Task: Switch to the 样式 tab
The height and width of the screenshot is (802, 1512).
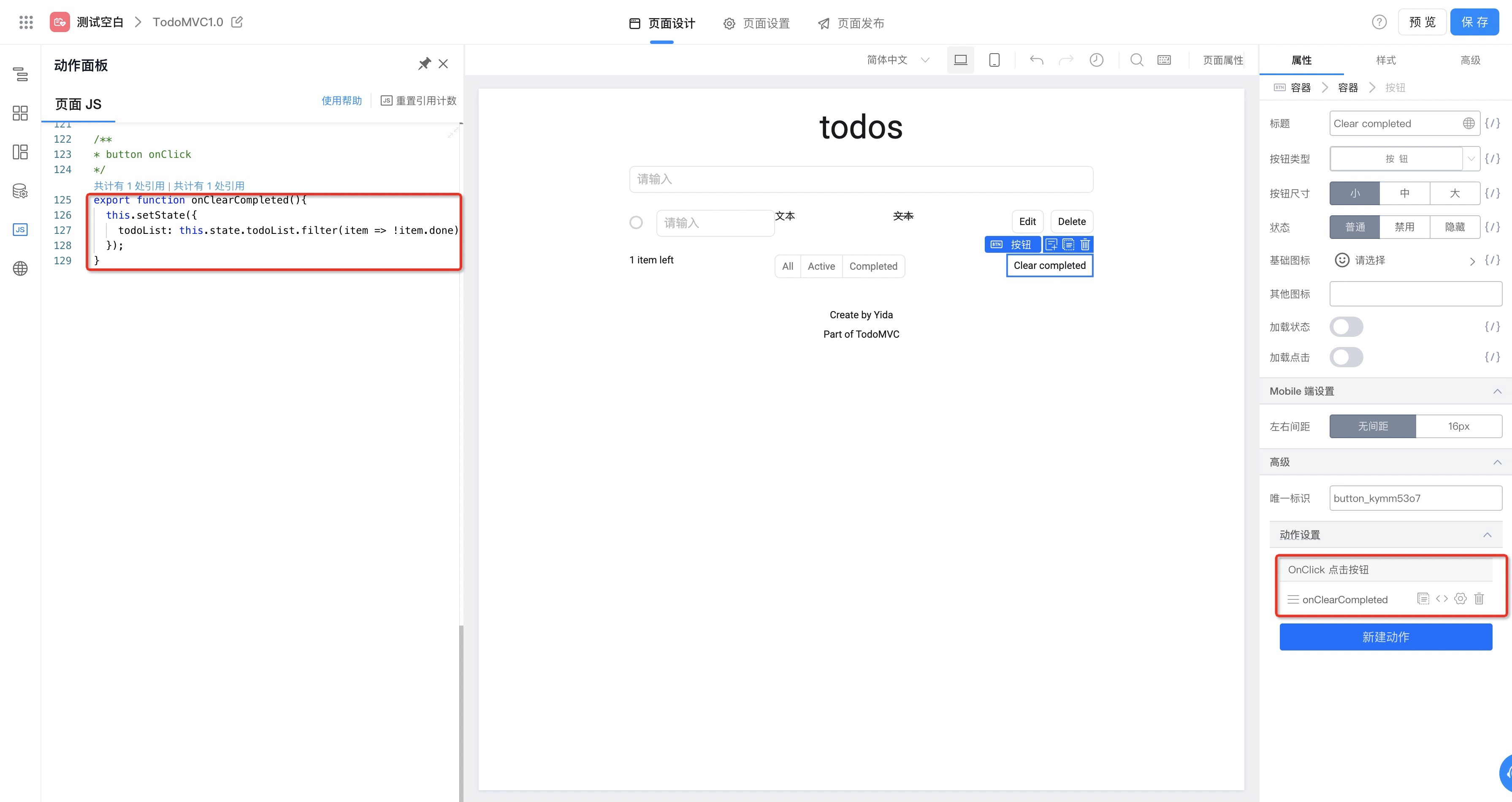Action: (x=1385, y=60)
